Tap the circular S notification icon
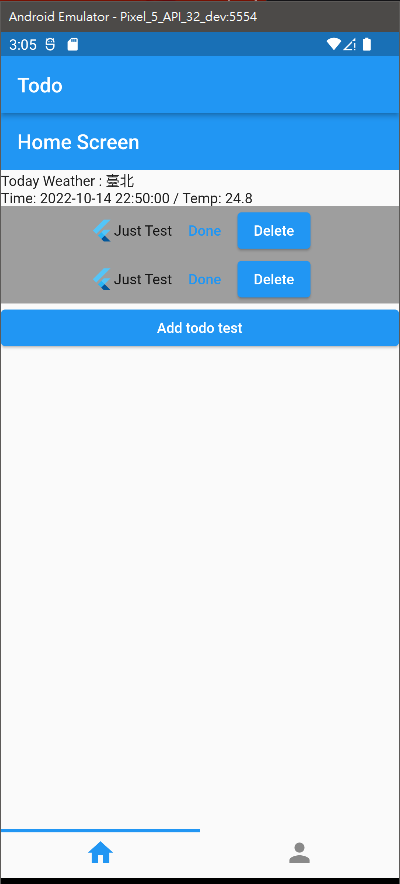Screen dimensions: 400x884 click(50, 45)
